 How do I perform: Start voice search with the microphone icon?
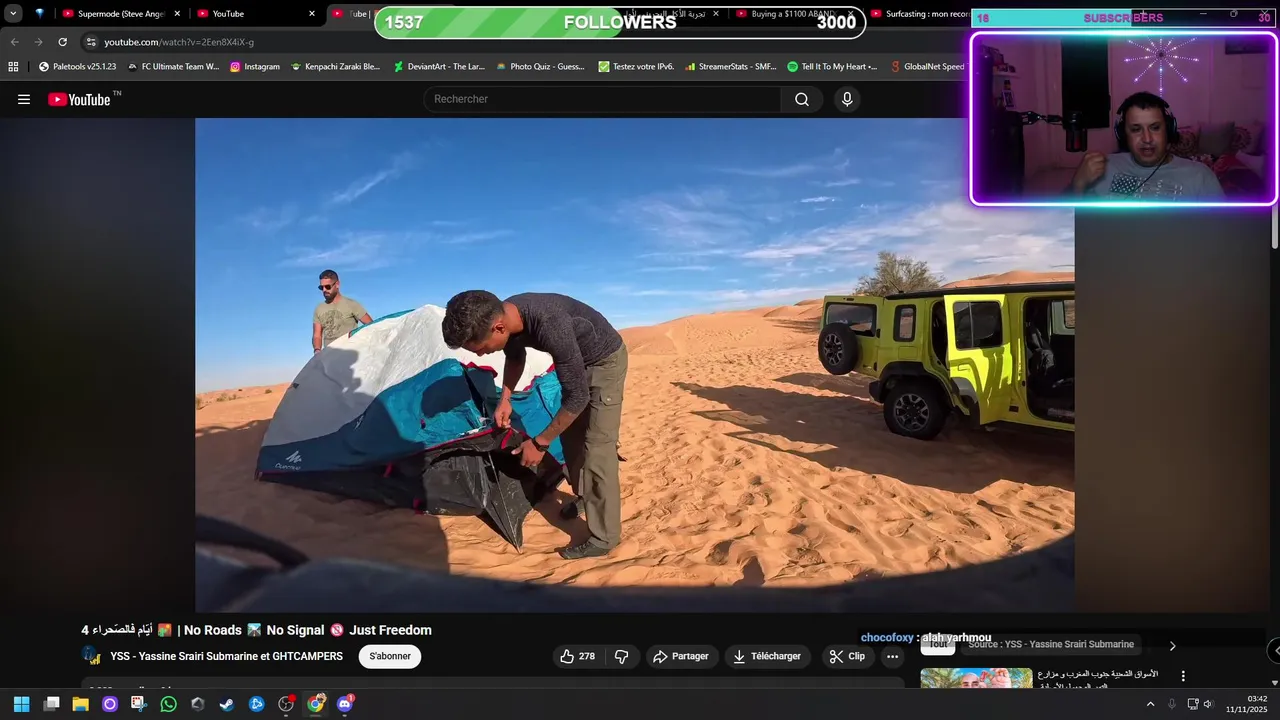pyautogui.click(x=847, y=99)
